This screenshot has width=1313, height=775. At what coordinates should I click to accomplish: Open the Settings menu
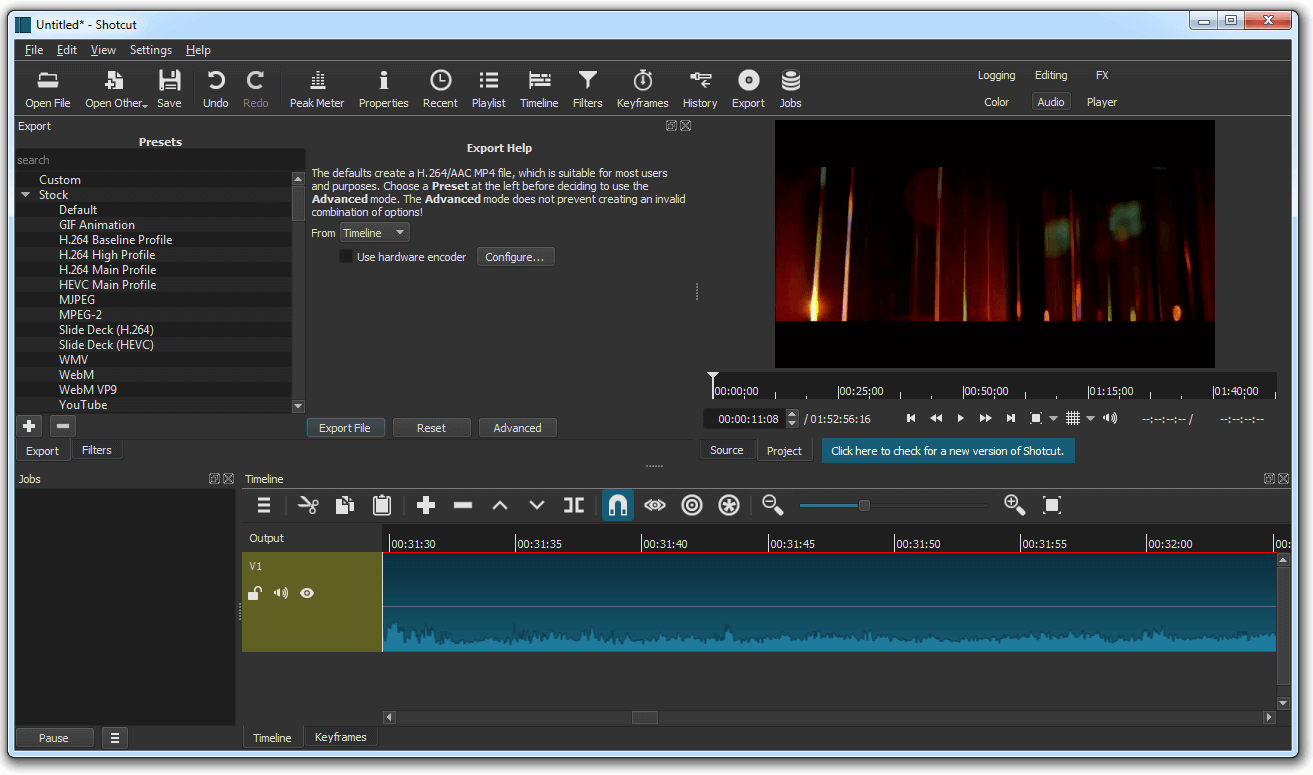[x=150, y=50]
